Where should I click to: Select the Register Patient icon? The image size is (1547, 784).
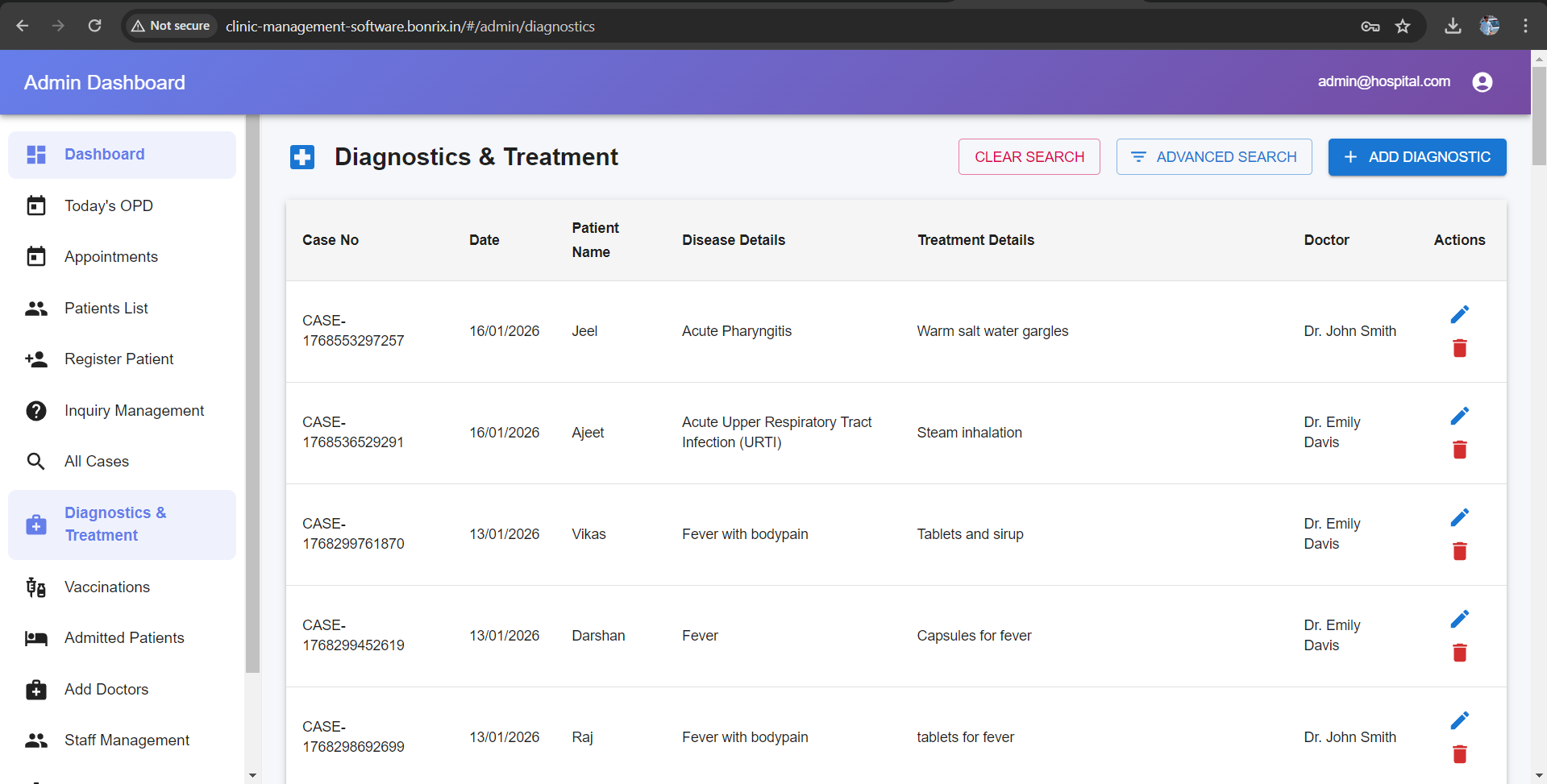tap(36, 359)
